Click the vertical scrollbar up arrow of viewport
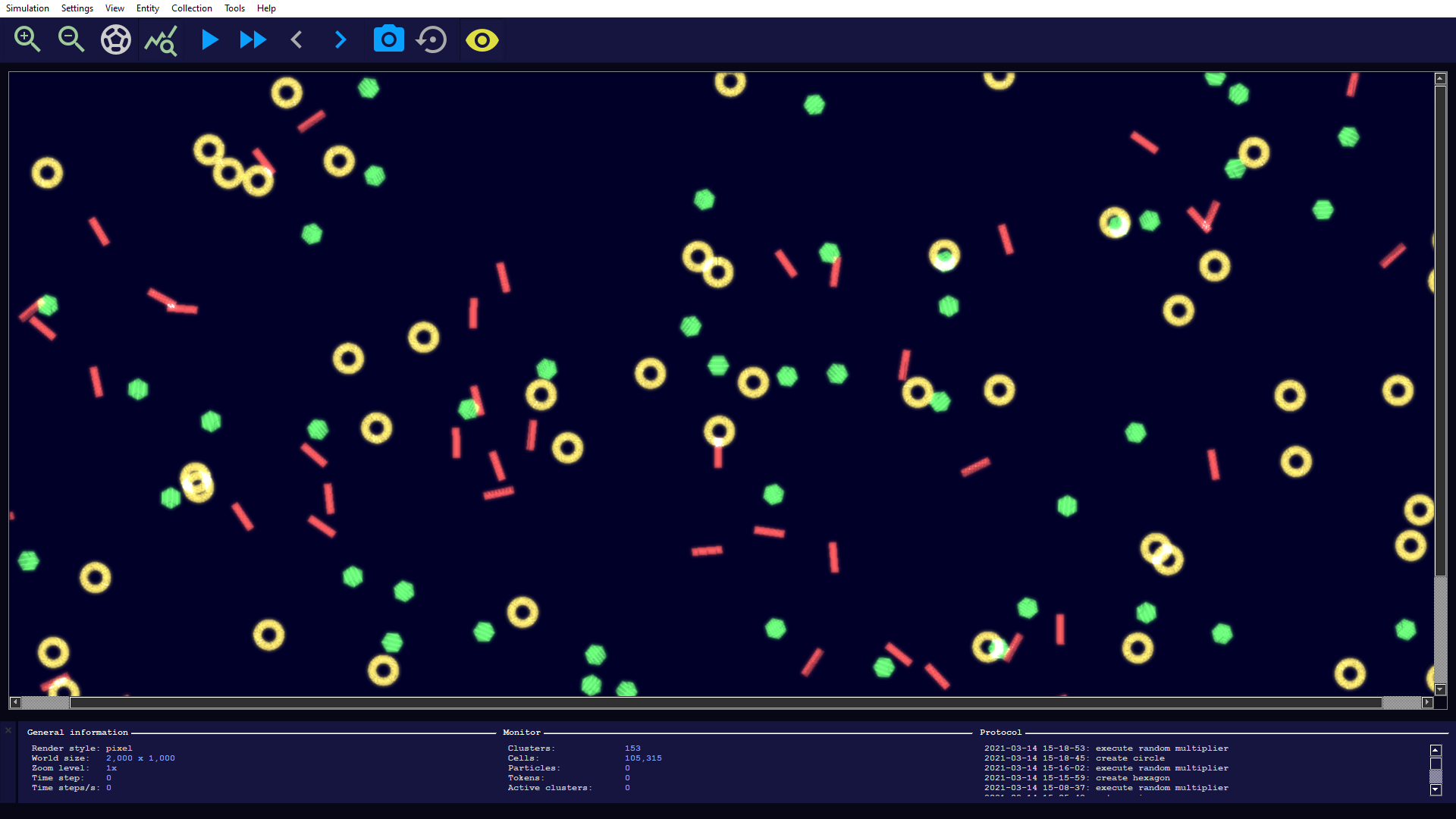Image resolution: width=1456 pixels, height=819 pixels. click(x=1440, y=78)
